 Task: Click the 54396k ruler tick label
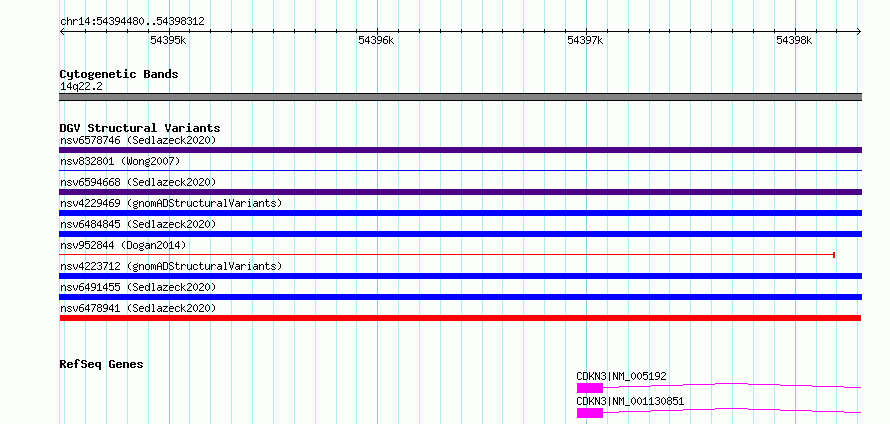tap(376, 40)
